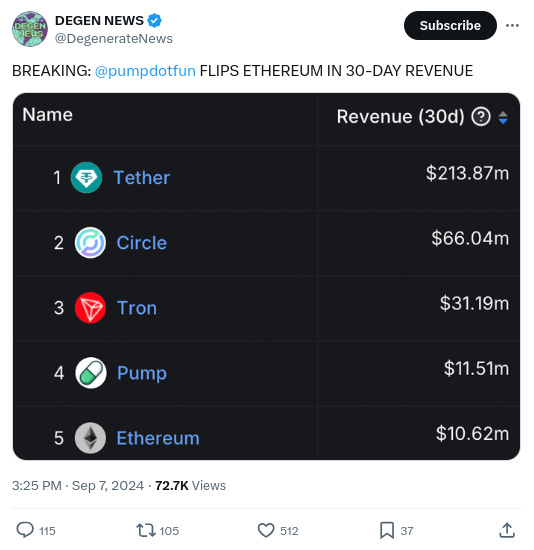Open the Pump link in table
Image resolution: width=534 pixels, height=550 pixels.
pos(142,373)
